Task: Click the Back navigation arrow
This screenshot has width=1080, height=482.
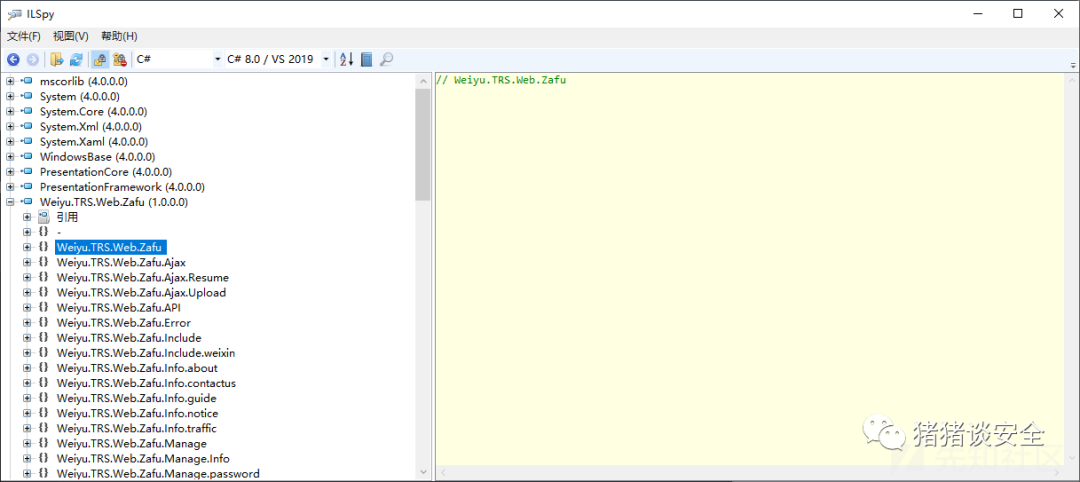Action: point(12,60)
